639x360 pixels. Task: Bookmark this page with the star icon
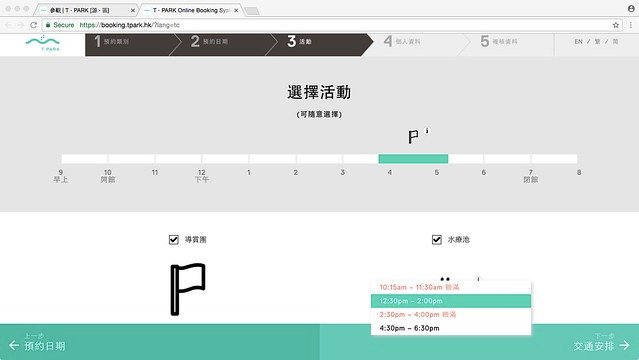615,25
